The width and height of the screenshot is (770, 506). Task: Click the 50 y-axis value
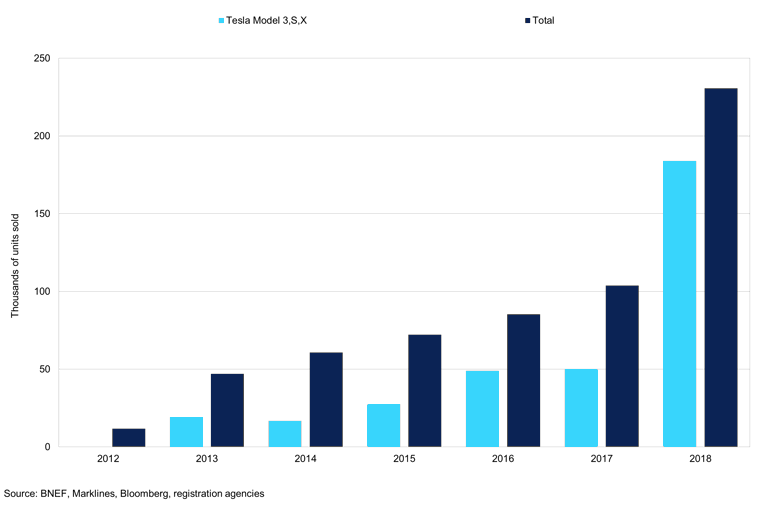(x=45, y=369)
